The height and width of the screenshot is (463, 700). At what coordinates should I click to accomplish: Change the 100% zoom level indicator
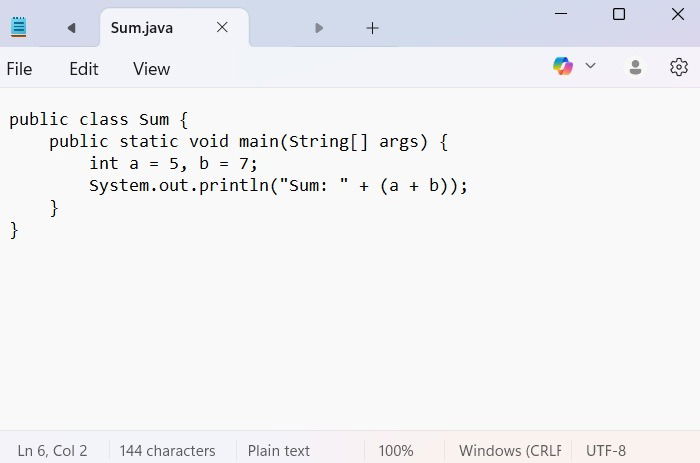[396, 450]
